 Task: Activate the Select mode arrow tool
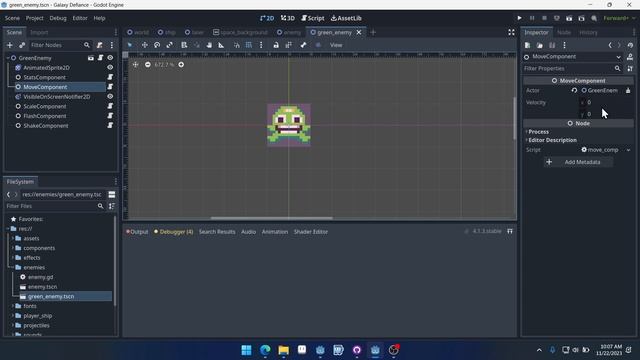130,45
